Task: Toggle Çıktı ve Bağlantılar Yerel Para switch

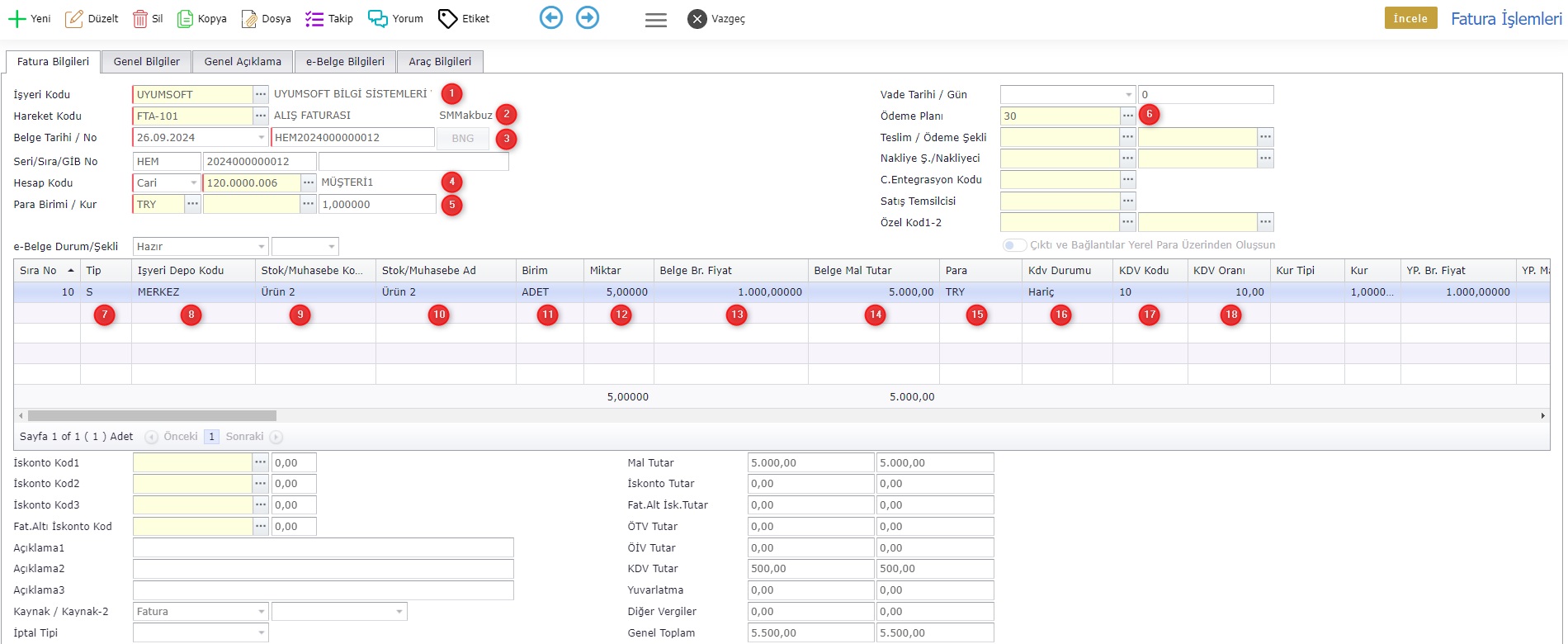Action: tap(1014, 245)
